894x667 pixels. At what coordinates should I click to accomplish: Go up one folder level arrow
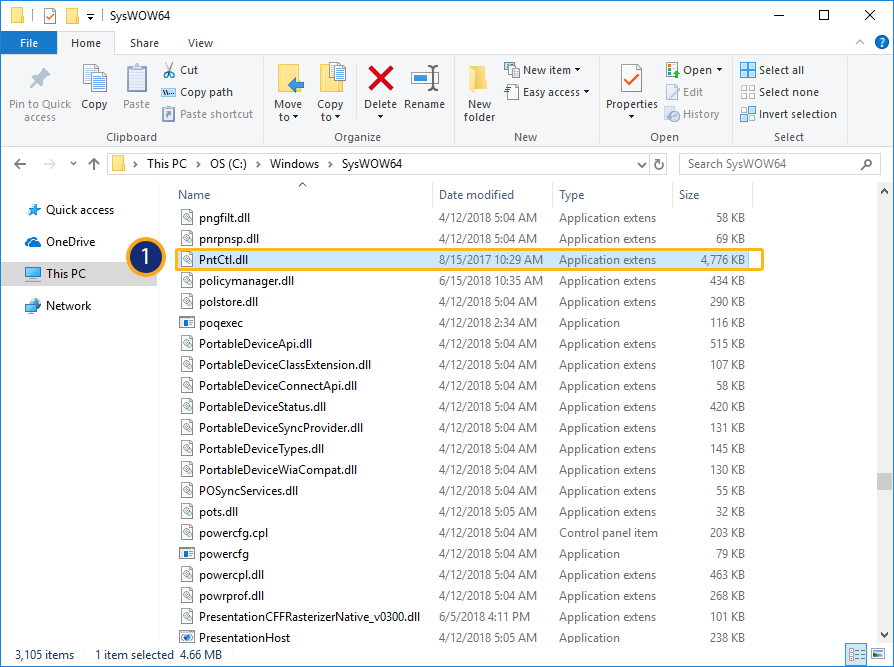tap(94, 164)
